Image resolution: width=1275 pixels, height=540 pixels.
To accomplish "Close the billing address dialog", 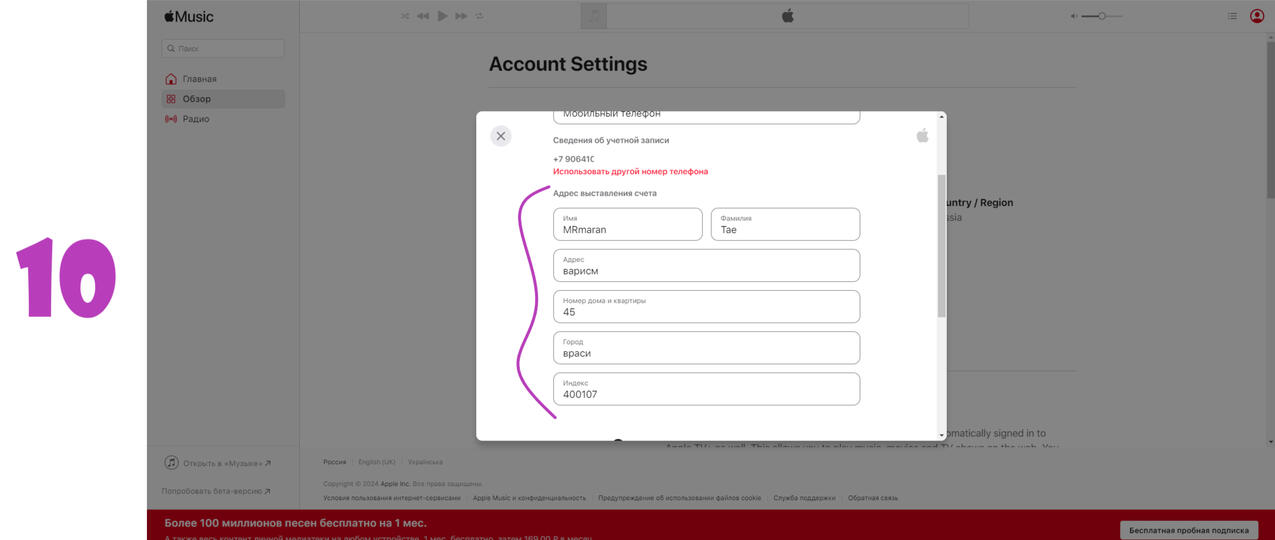I will click(501, 136).
